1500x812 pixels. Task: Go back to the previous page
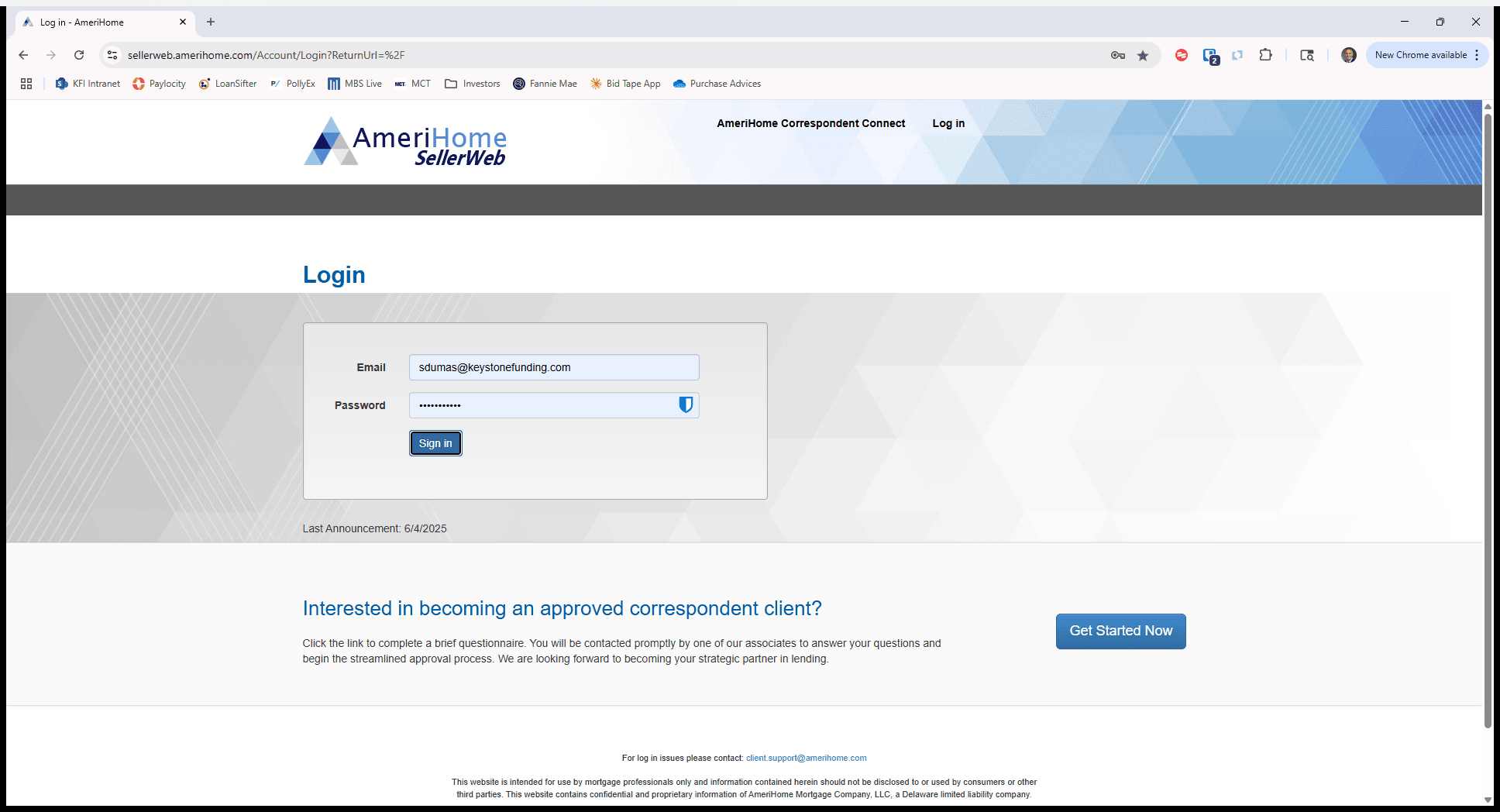23,55
